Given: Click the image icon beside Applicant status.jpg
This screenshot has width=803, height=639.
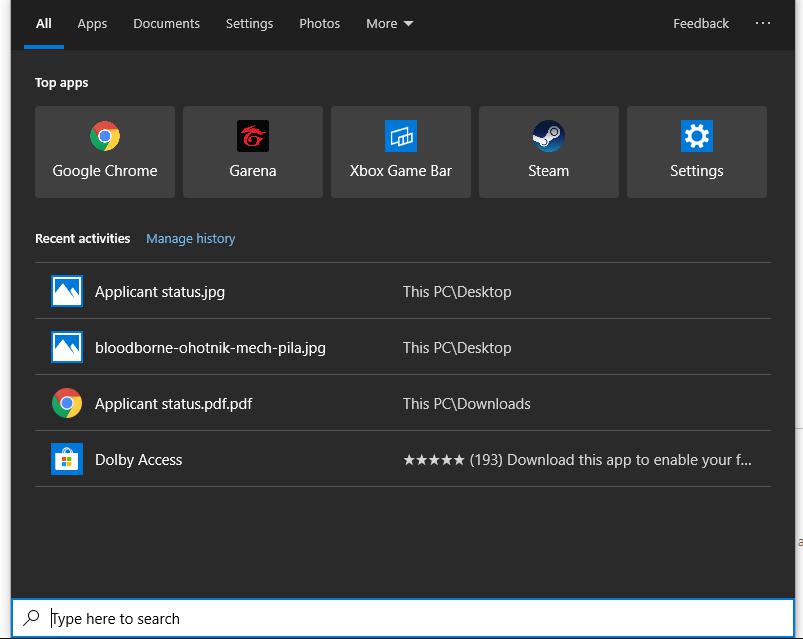Looking at the screenshot, I should (66, 291).
